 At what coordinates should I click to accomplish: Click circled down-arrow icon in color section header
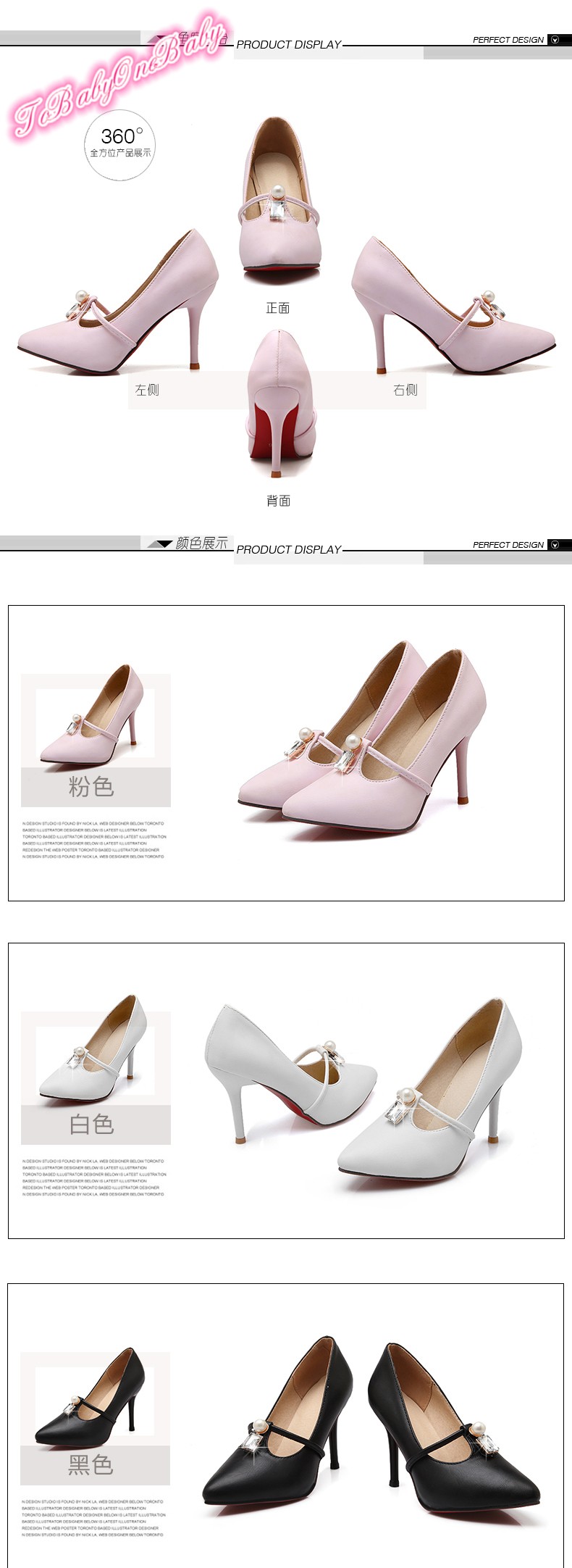point(555,545)
